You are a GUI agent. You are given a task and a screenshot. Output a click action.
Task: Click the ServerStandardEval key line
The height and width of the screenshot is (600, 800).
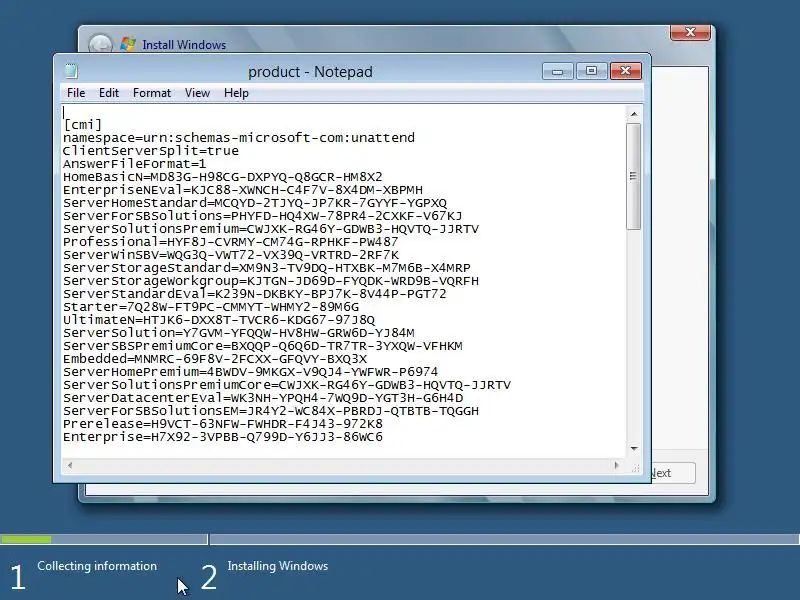click(x=255, y=294)
